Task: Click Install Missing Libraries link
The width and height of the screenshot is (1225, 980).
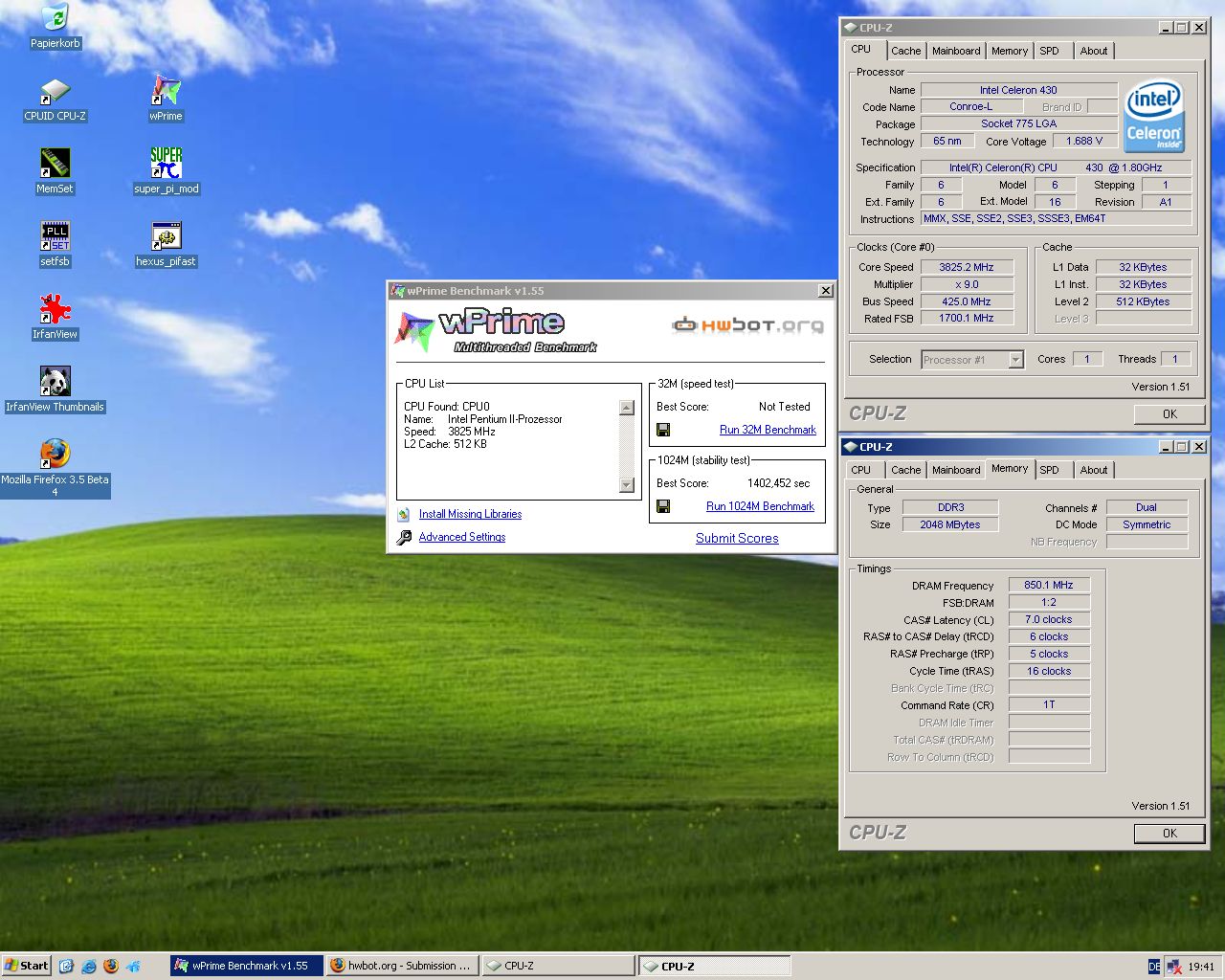Action: tap(470, 514)
